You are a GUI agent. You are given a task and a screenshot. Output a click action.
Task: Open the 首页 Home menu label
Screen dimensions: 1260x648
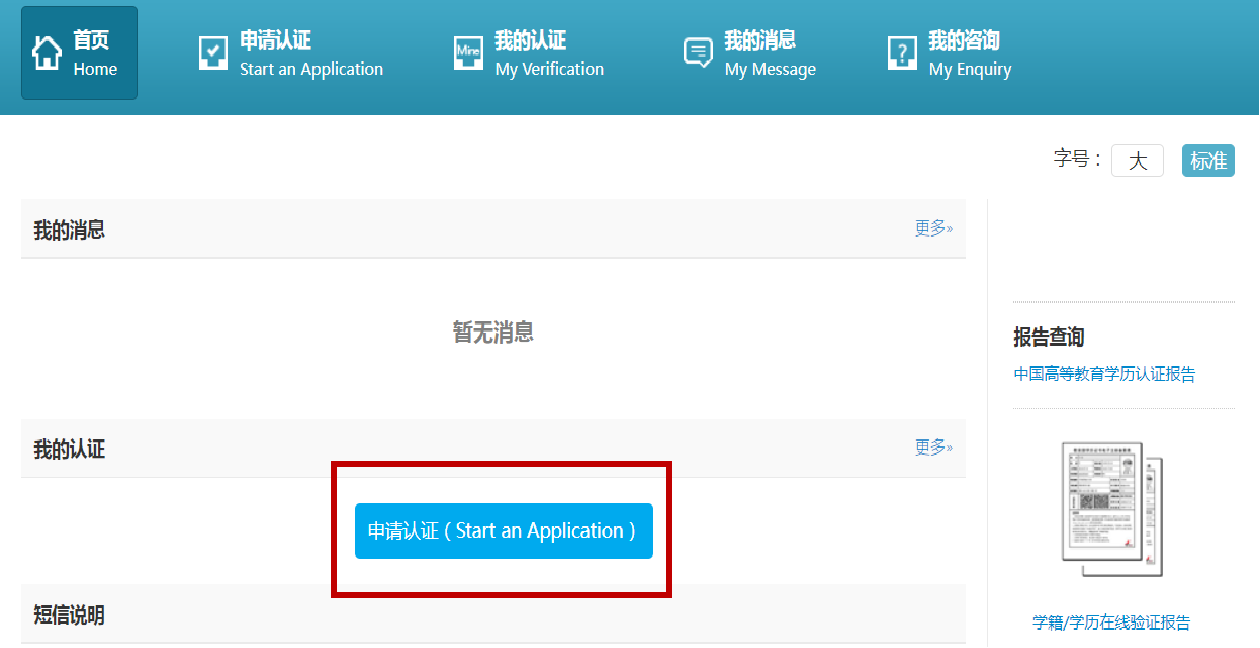(x=95, y=54)
